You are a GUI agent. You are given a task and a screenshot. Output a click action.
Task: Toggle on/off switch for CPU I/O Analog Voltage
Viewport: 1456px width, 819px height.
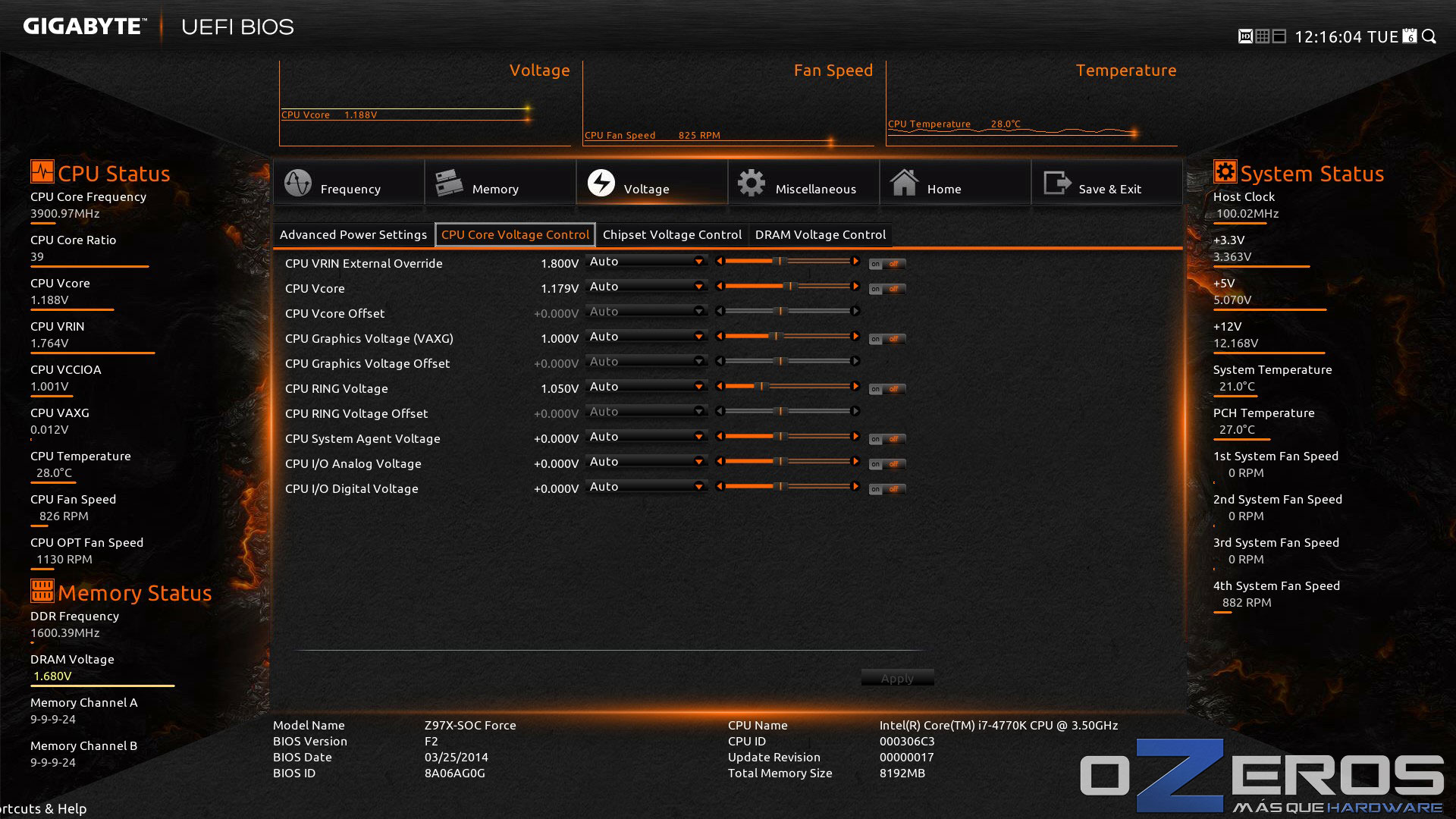(x=886, y=465)
